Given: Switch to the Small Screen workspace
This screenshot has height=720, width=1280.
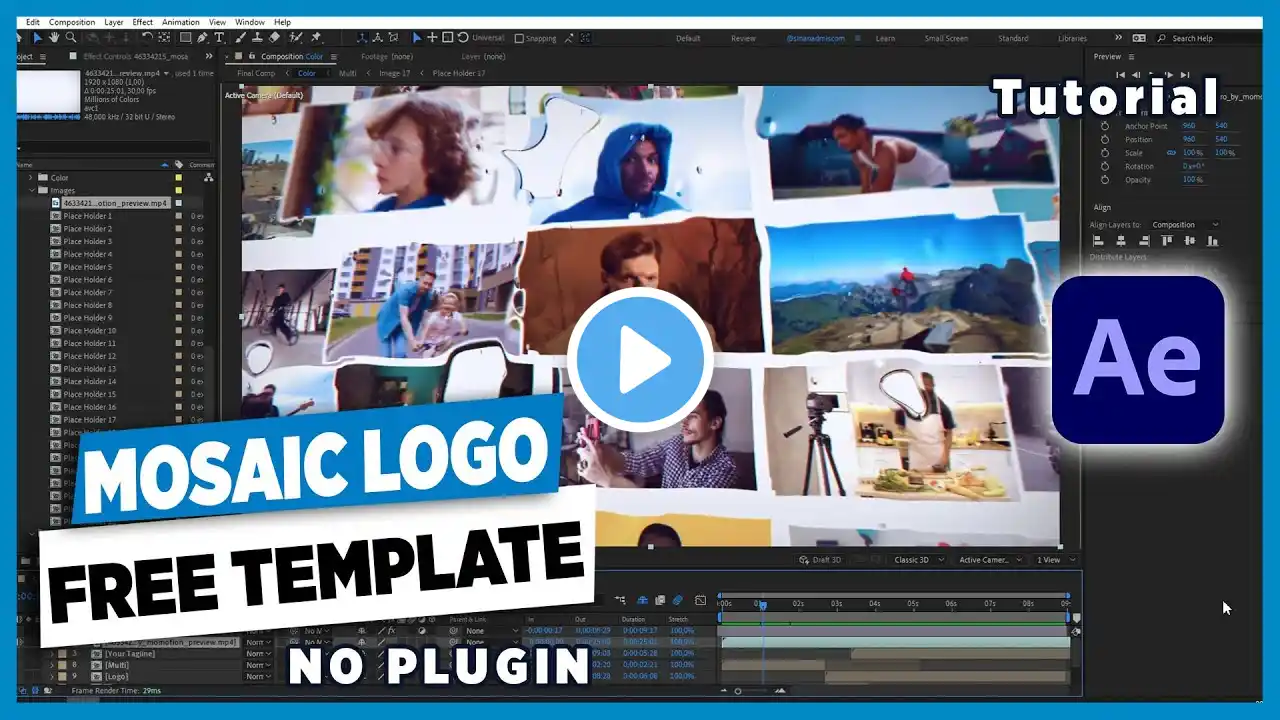Looking at the screenshot, I should [946, 38].
